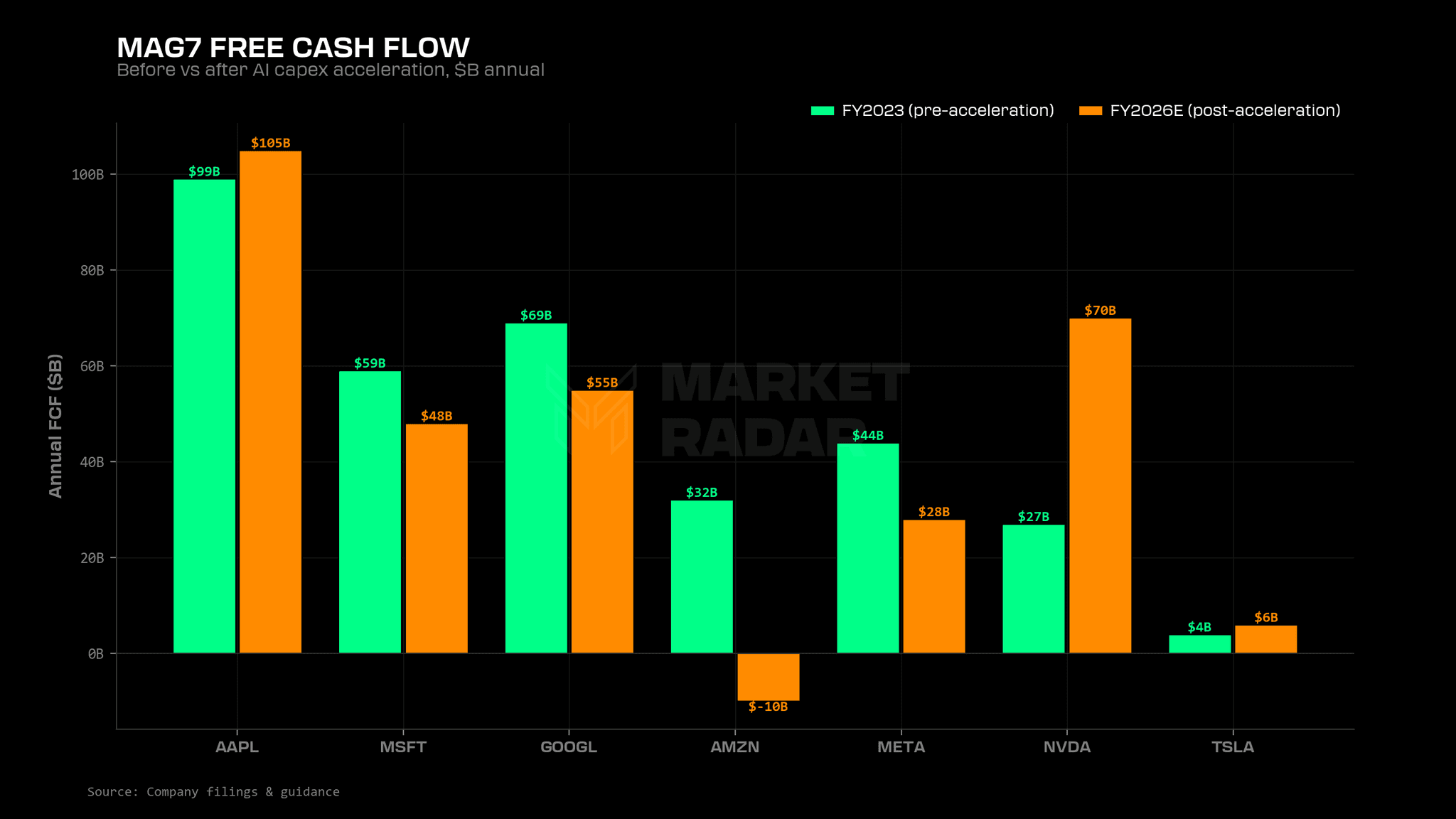
Task: Click the MSFT green FY2023 bar
Action: click(x=370, y=512)
